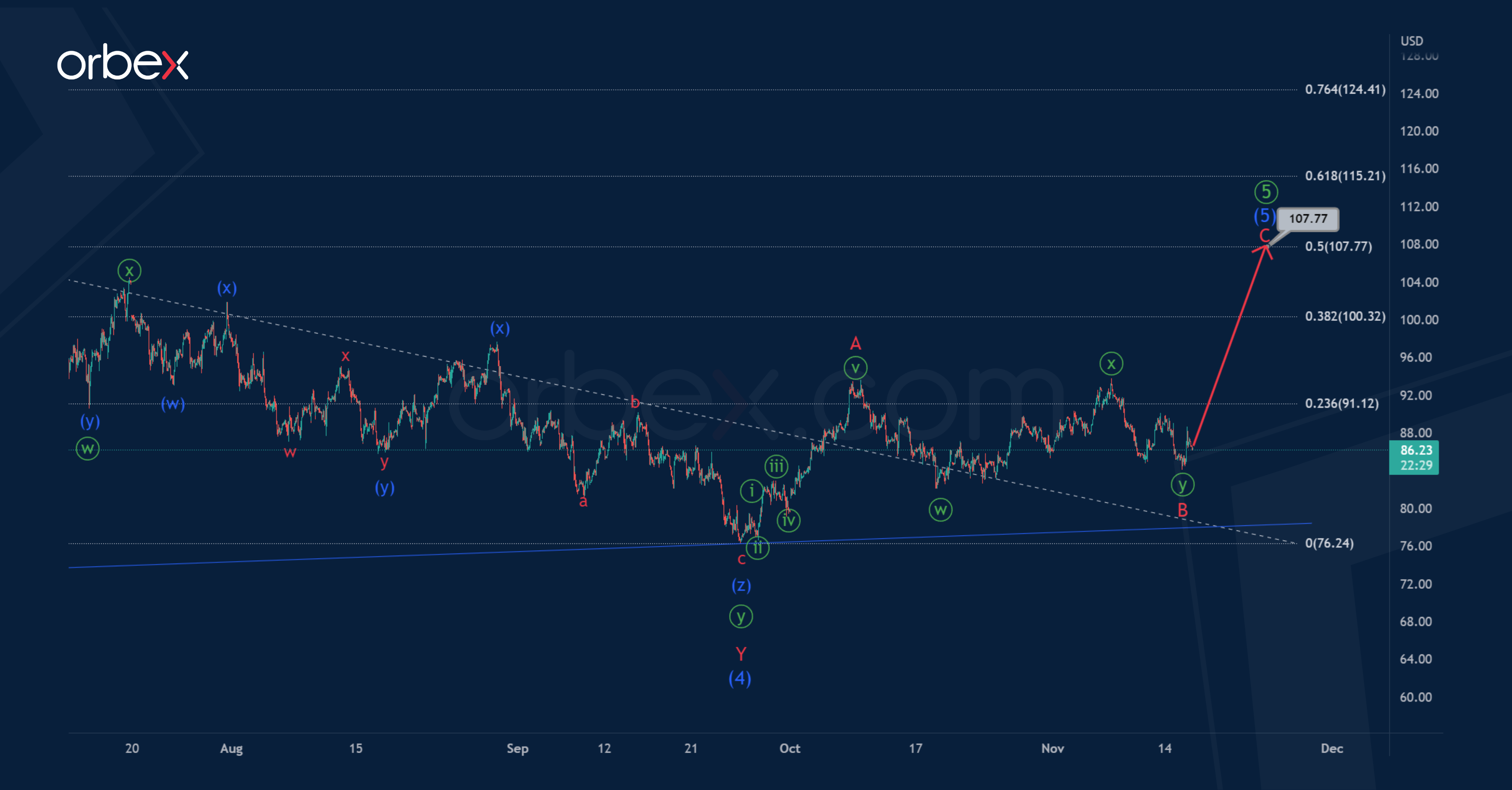
Task: Click the red B wave label
Action: (1182, 510)
